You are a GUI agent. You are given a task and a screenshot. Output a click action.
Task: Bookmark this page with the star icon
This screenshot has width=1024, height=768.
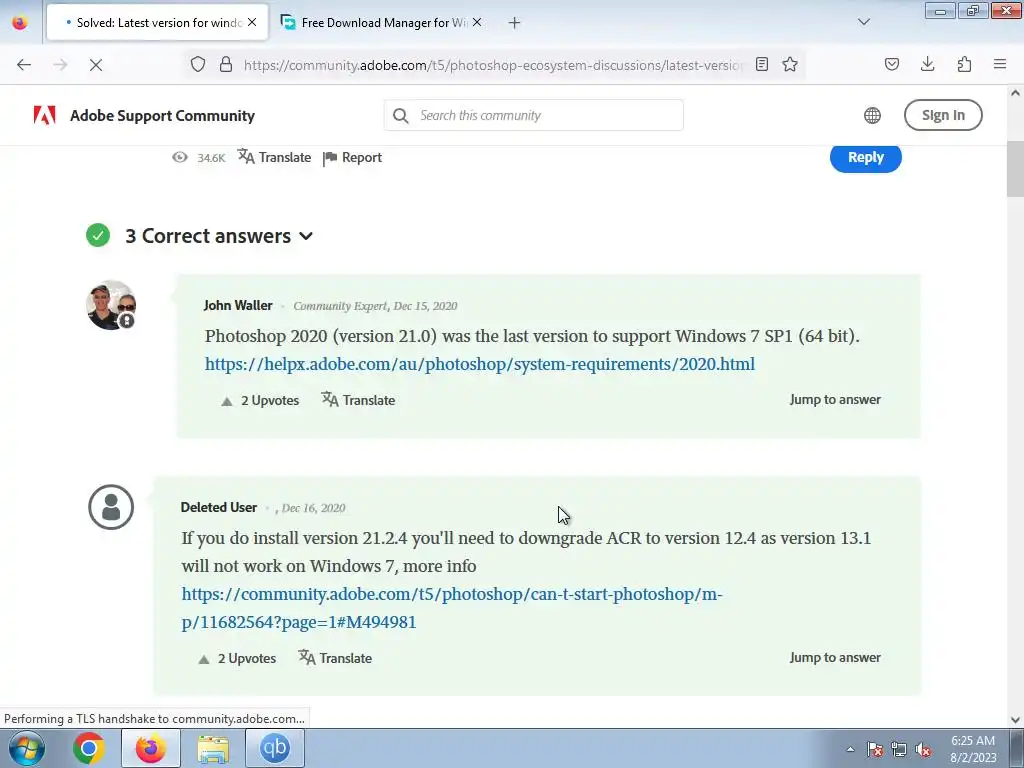[790, 64]
